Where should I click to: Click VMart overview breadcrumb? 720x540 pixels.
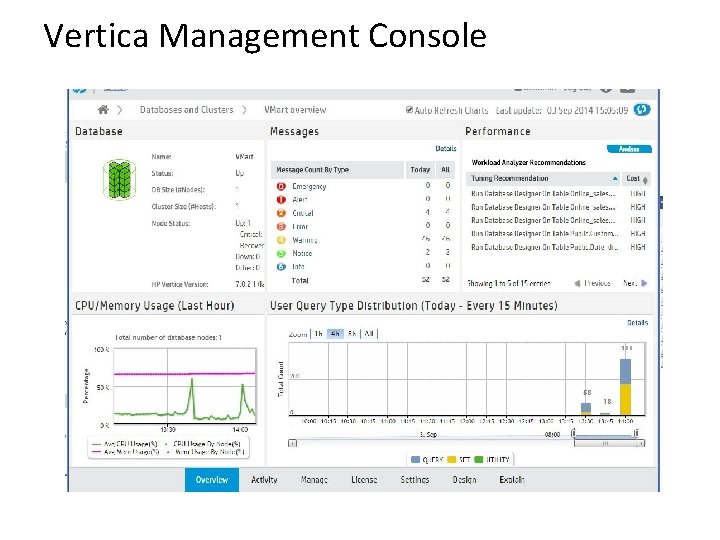pyautogui.click(x=295, y=110)
